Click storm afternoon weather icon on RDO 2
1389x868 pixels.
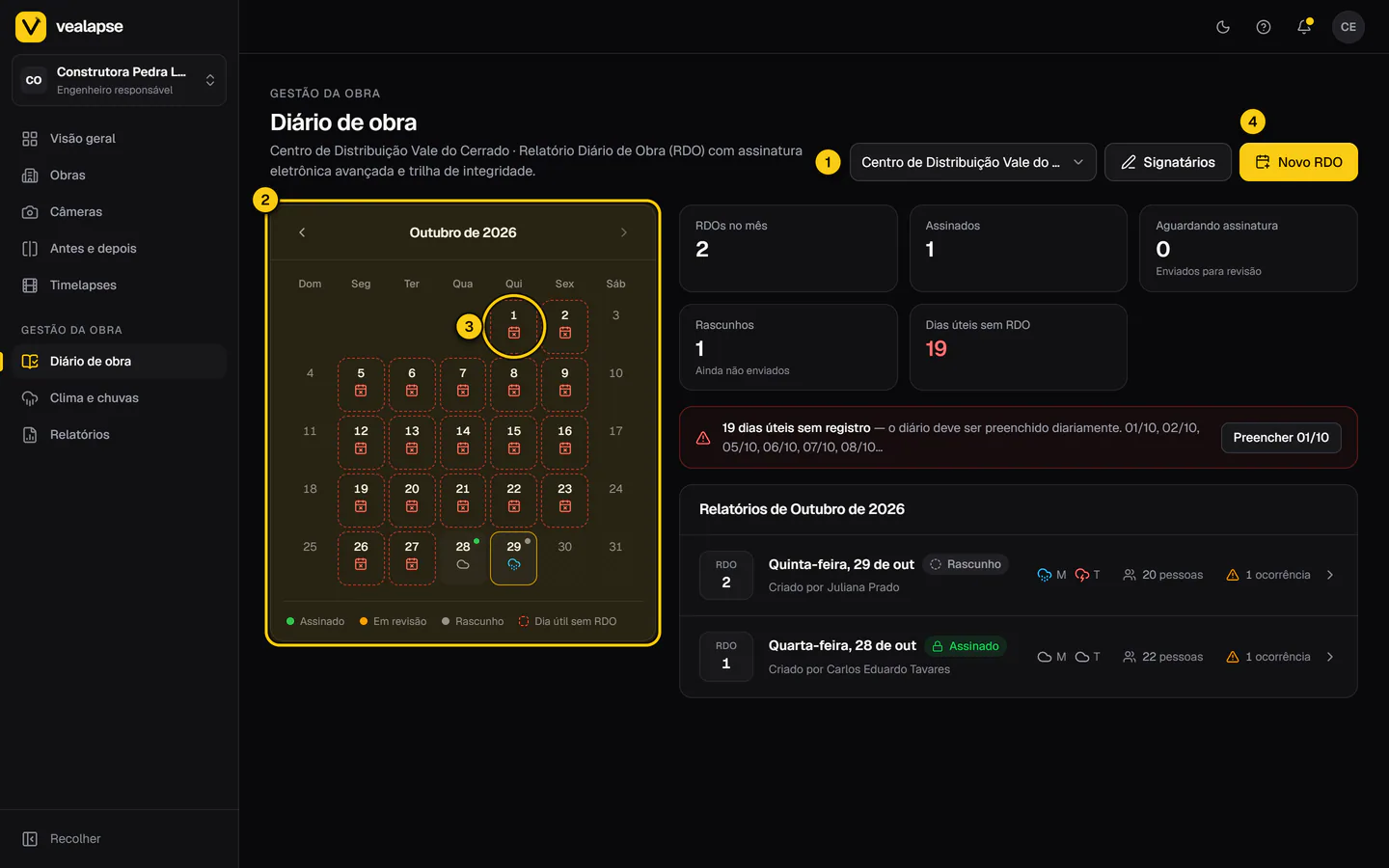[x=1082, y=575]
